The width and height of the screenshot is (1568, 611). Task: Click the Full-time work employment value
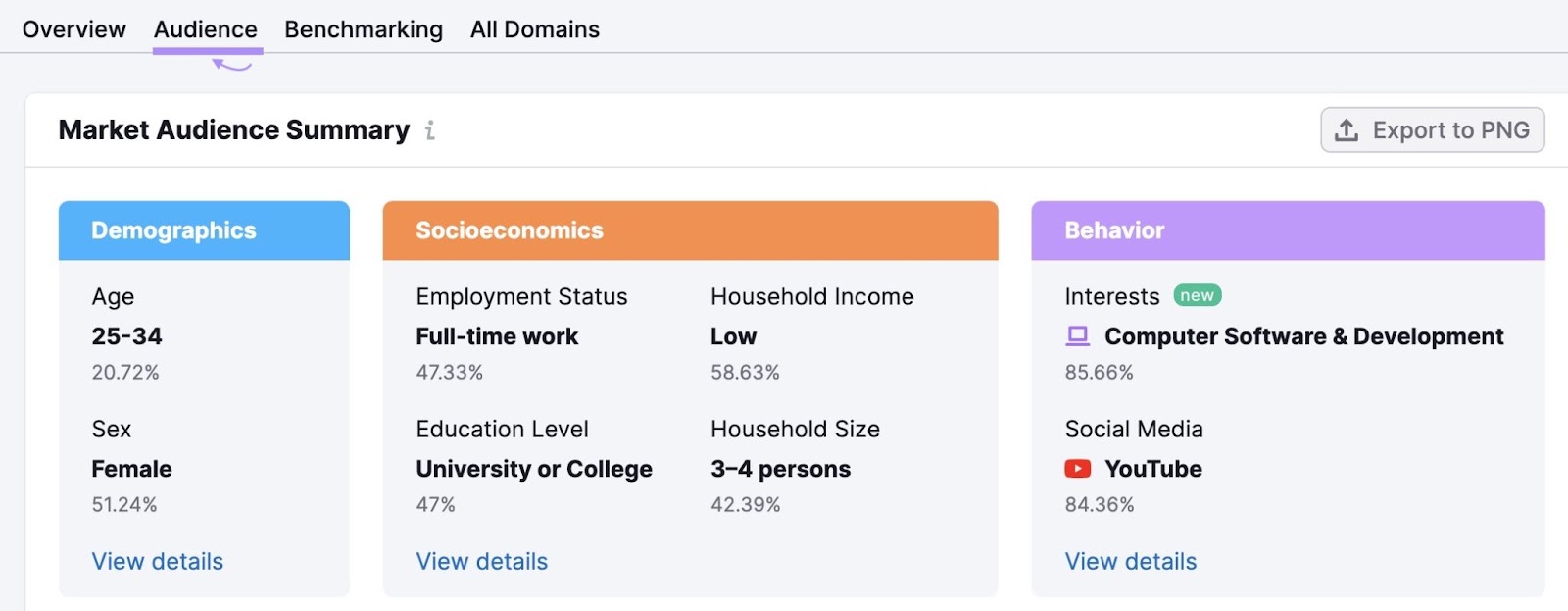[x=497, y=336]
